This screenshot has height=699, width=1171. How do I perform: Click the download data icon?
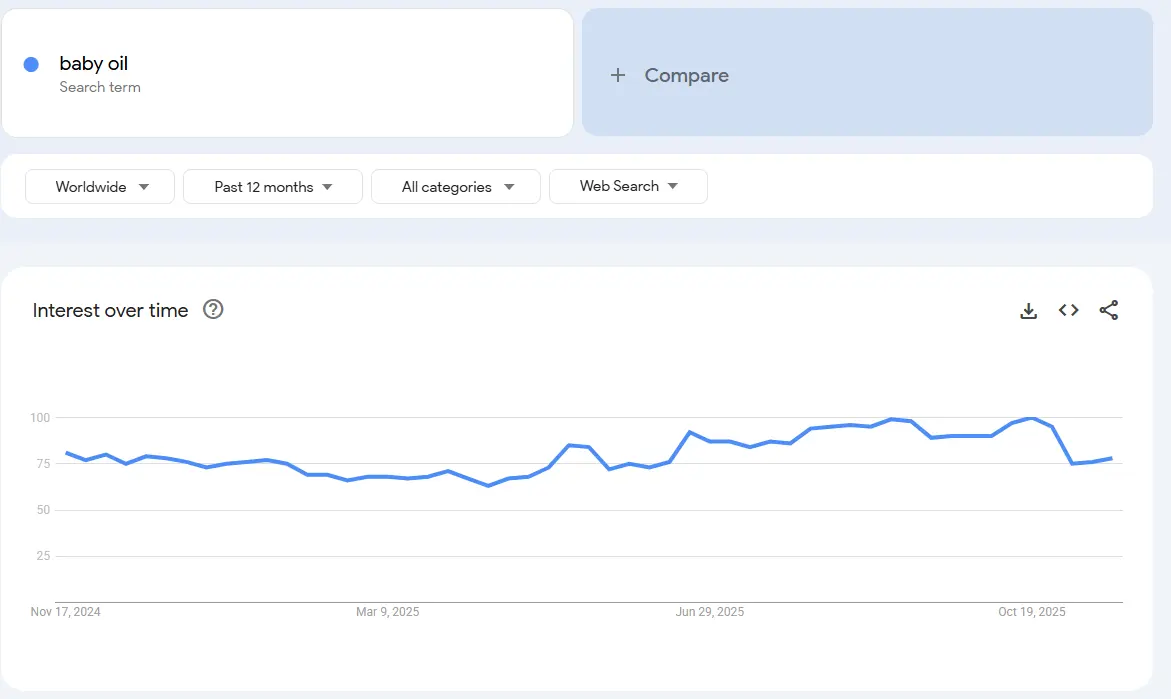point(1028,310)
